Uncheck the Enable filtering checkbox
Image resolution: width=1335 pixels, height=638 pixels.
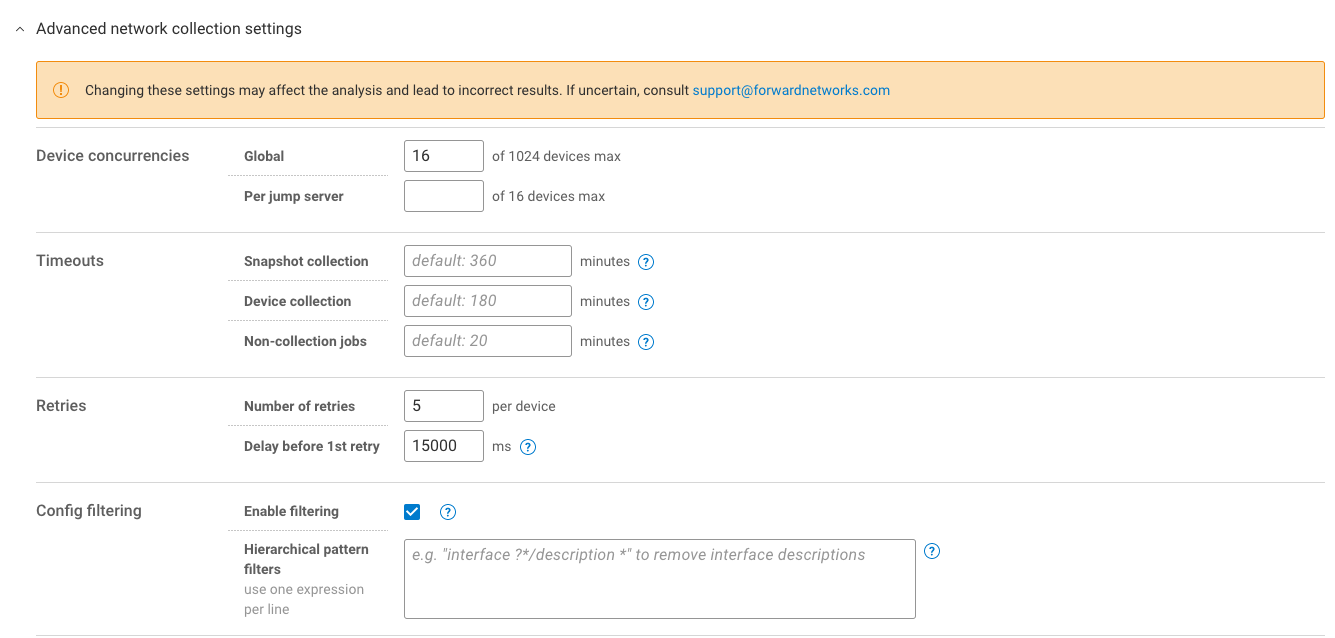412,512
